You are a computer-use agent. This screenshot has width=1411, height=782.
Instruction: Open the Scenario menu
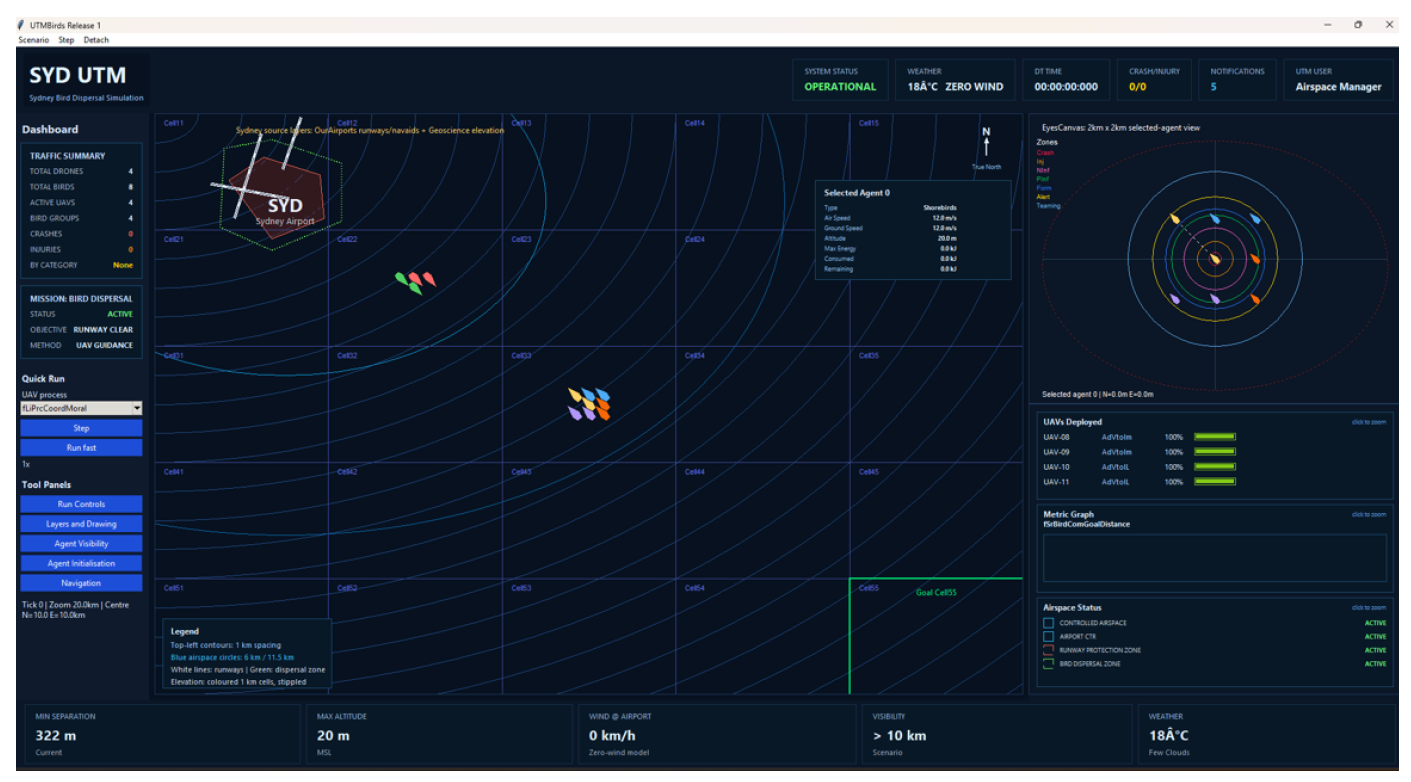coord(33,40)
